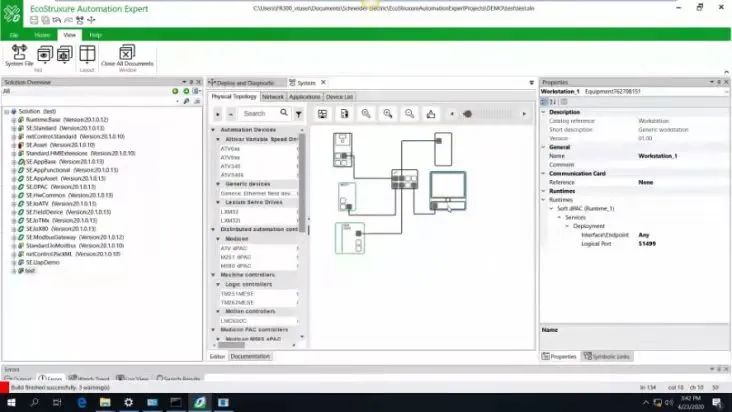Collapse the Description section in Properties
The image size is (732, 412).
click(543, 112)
